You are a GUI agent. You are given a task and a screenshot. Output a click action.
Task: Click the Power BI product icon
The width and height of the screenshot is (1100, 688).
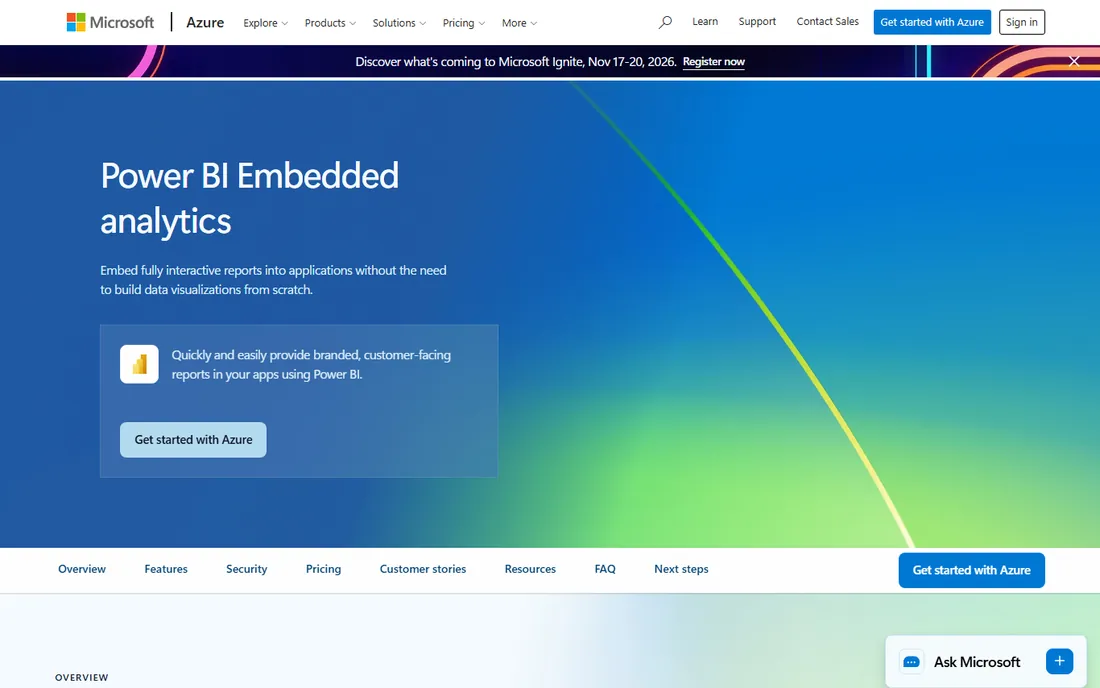(x=139, y=364)
